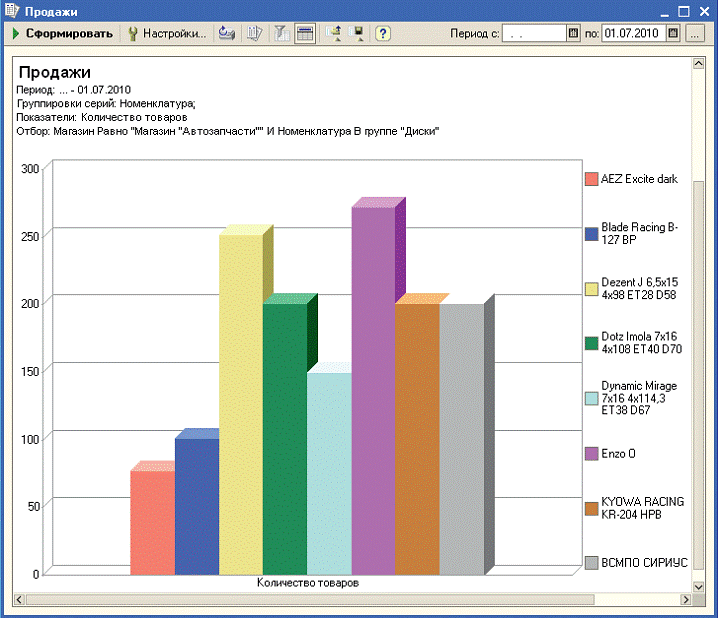Screen dimensions: 718x618
Task: Click the ellipsis period selection button
Action: [695, 33]
